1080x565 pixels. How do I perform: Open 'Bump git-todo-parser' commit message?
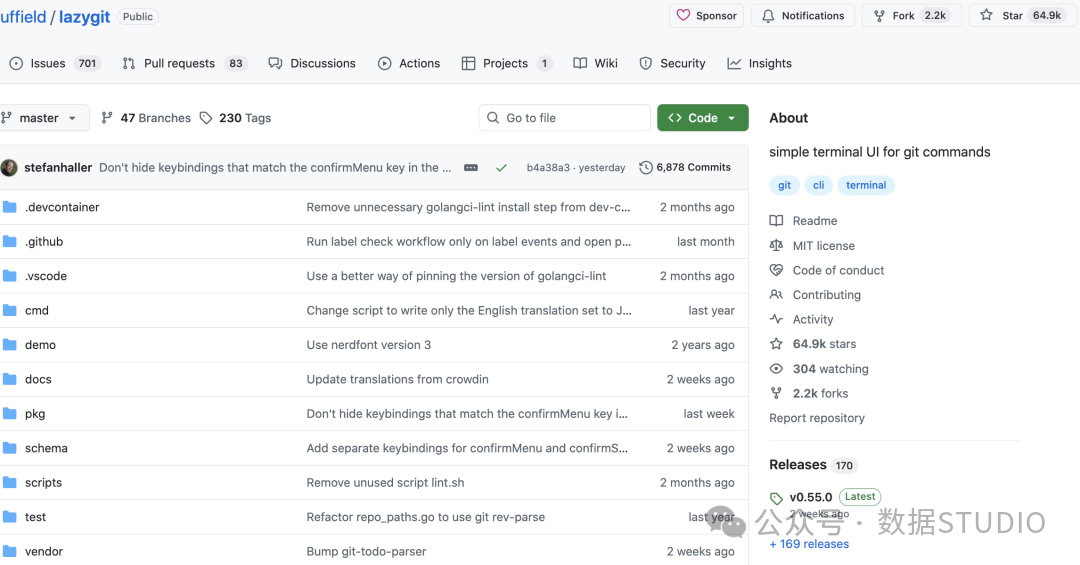[x=366, y=551]
